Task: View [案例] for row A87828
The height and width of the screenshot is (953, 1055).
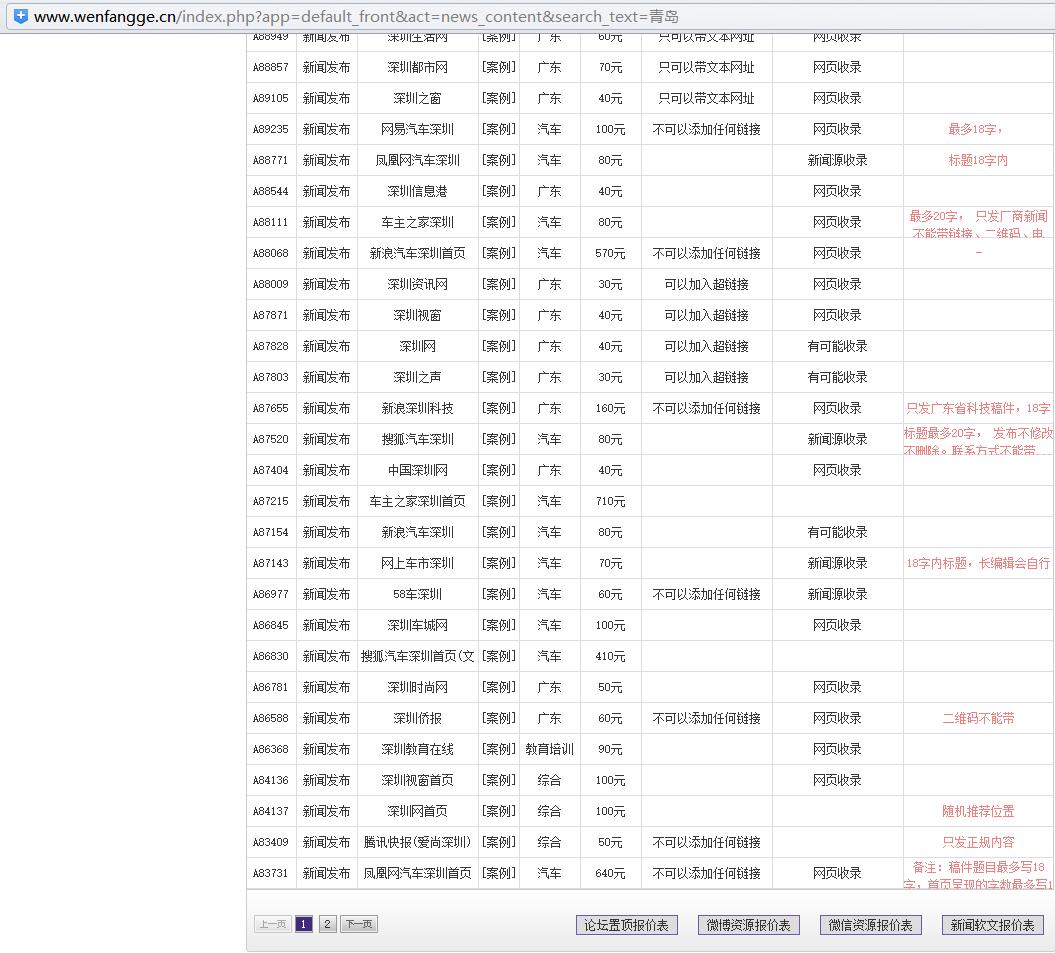Action: click(x=499, y=346)
